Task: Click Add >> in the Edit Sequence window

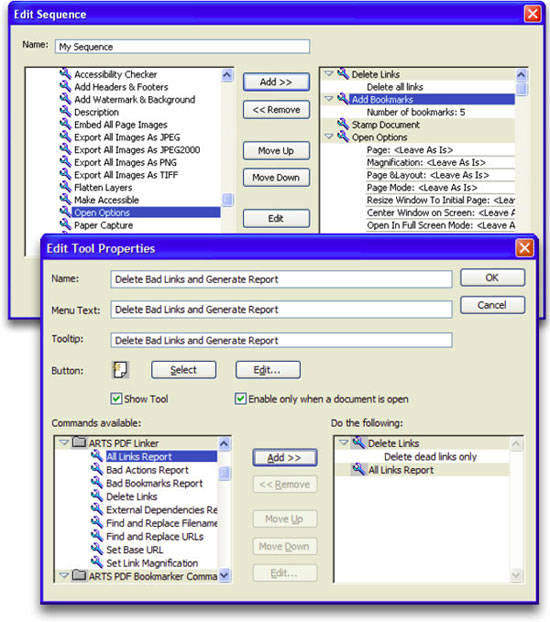Action: click(276, 82)
